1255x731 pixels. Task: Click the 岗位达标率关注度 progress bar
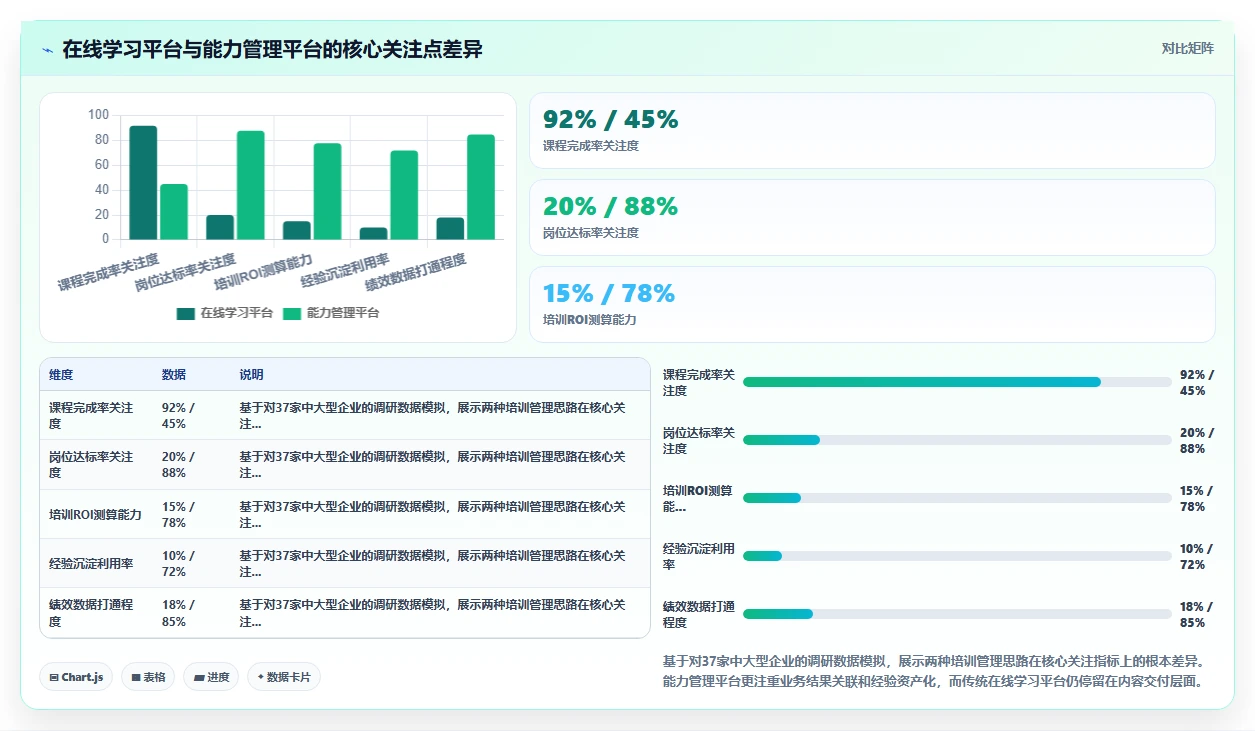click(957, 440)
